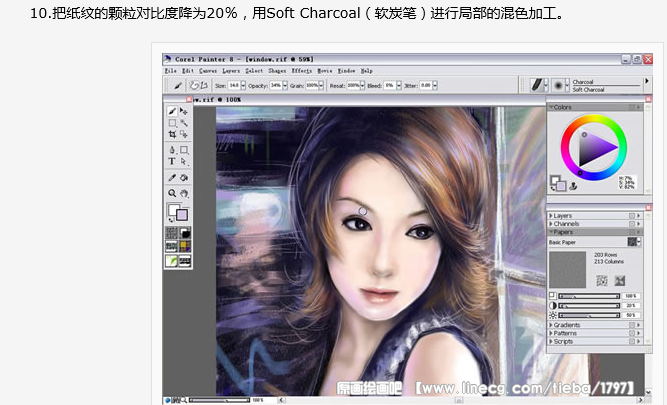Open the Edit menu
Viewport: 667px width, 405px height.
[x=188, y=71]
